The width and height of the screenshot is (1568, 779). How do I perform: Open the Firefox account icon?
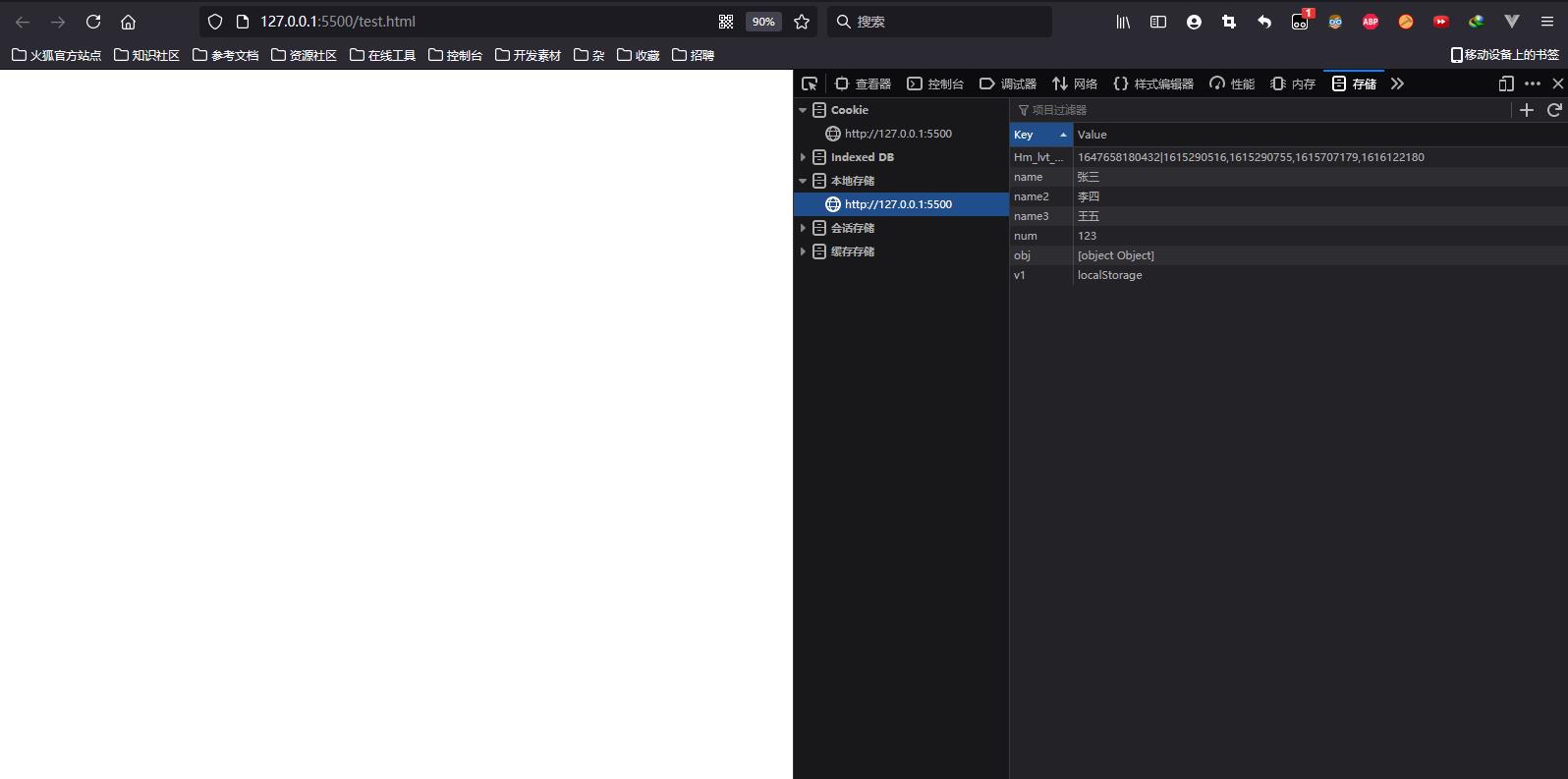coord(1194,22)
